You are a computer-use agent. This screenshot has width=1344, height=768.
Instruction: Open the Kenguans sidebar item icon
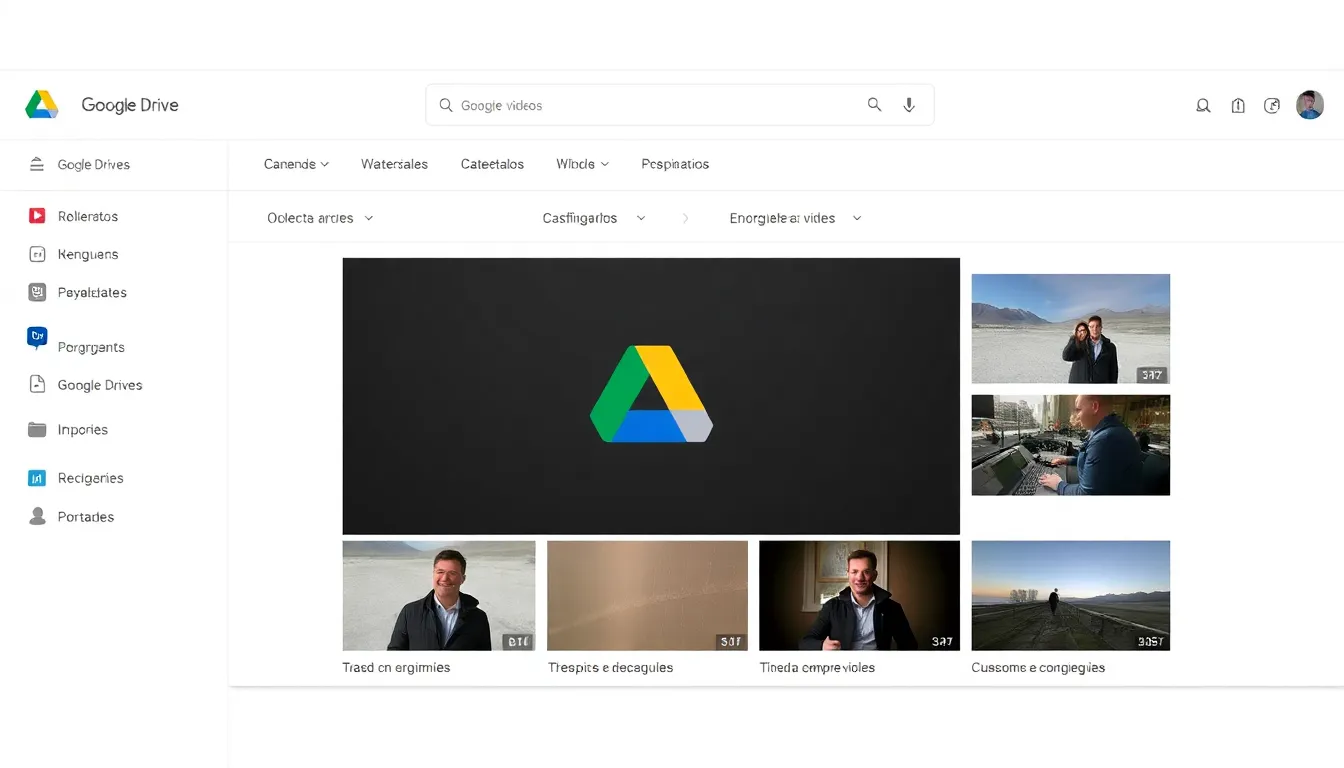pos(37,254)
